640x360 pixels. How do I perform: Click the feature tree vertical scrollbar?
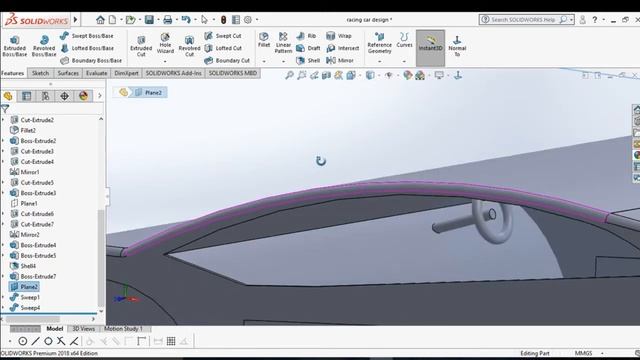[x=101, y=257]
